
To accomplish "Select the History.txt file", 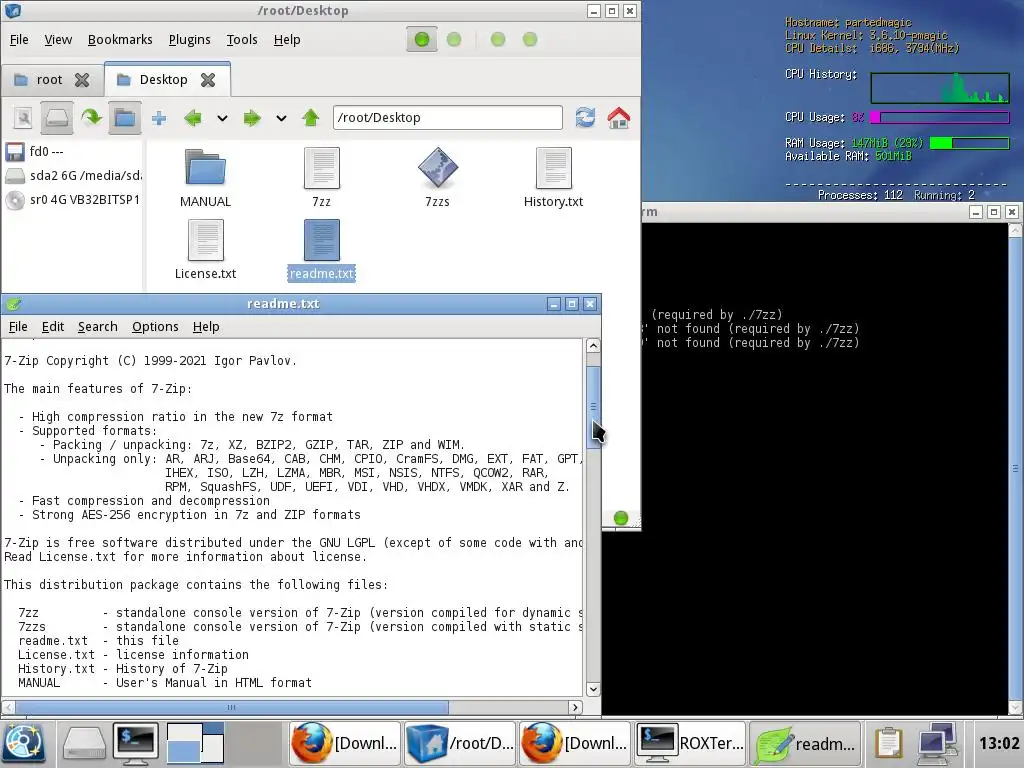I will click(553, 178).
